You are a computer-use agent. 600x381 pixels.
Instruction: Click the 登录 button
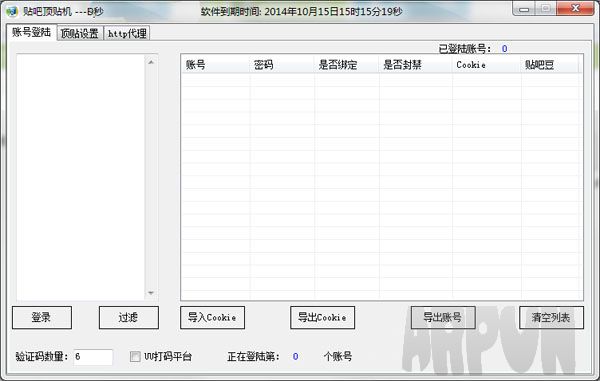point(42,318)
